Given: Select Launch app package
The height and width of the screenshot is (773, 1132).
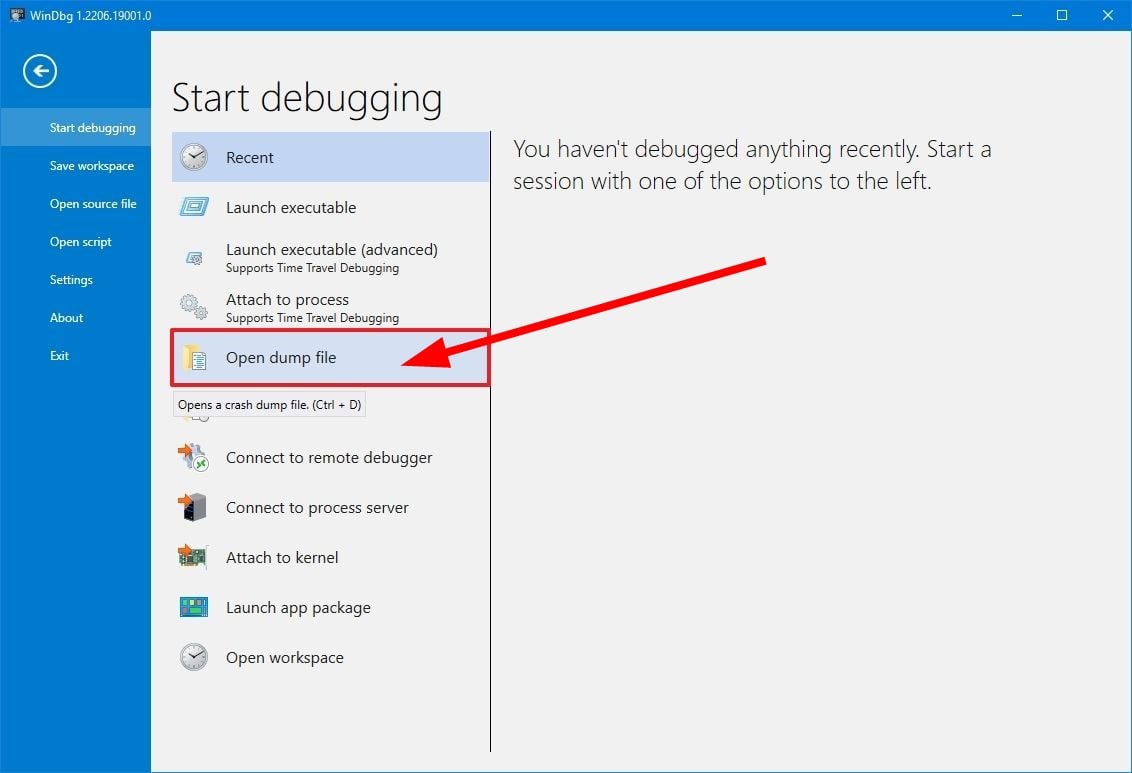Looking at the screenshot, I should [x=331, y=607].
